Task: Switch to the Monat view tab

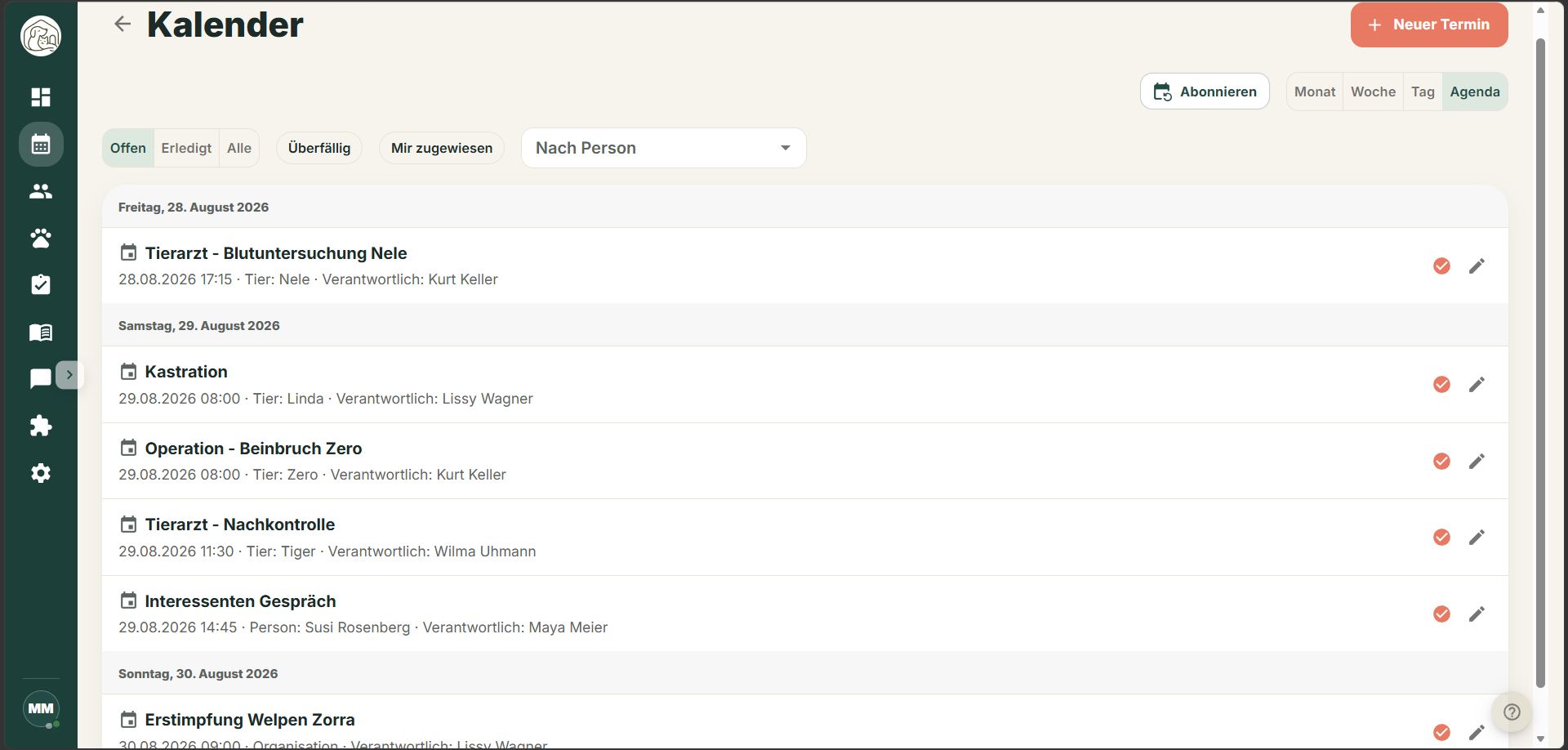Action: pos(1315,92)
